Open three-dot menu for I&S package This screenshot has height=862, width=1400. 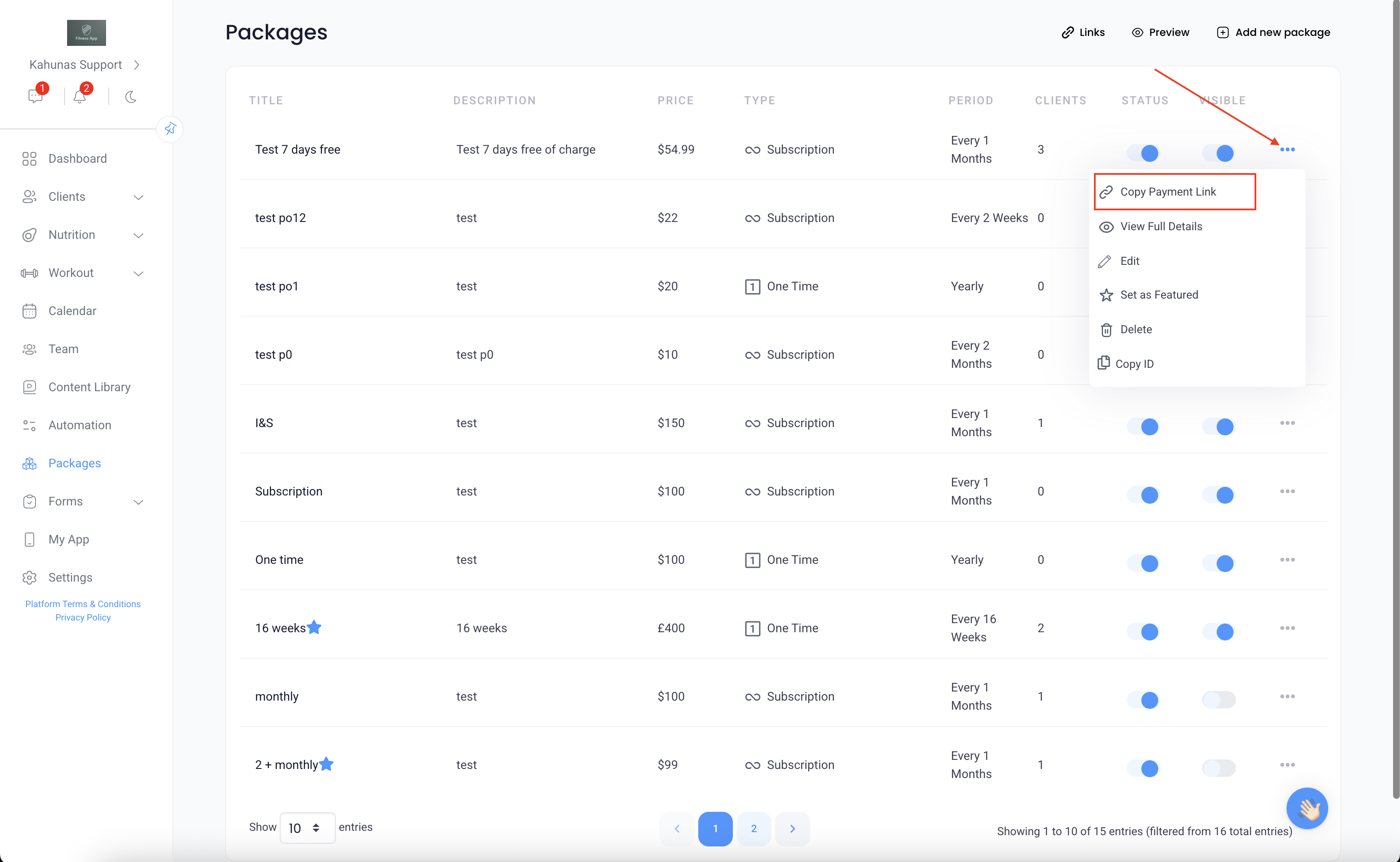1287,423
